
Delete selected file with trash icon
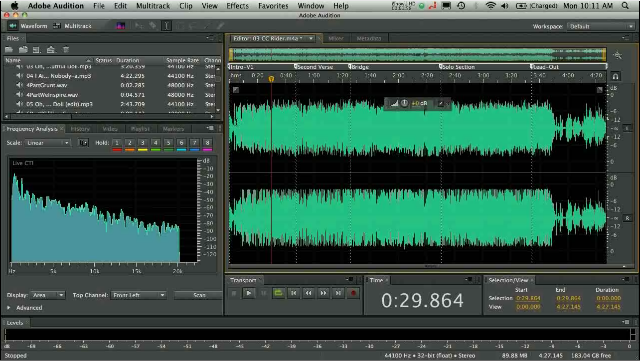click(x=66, y=50)
